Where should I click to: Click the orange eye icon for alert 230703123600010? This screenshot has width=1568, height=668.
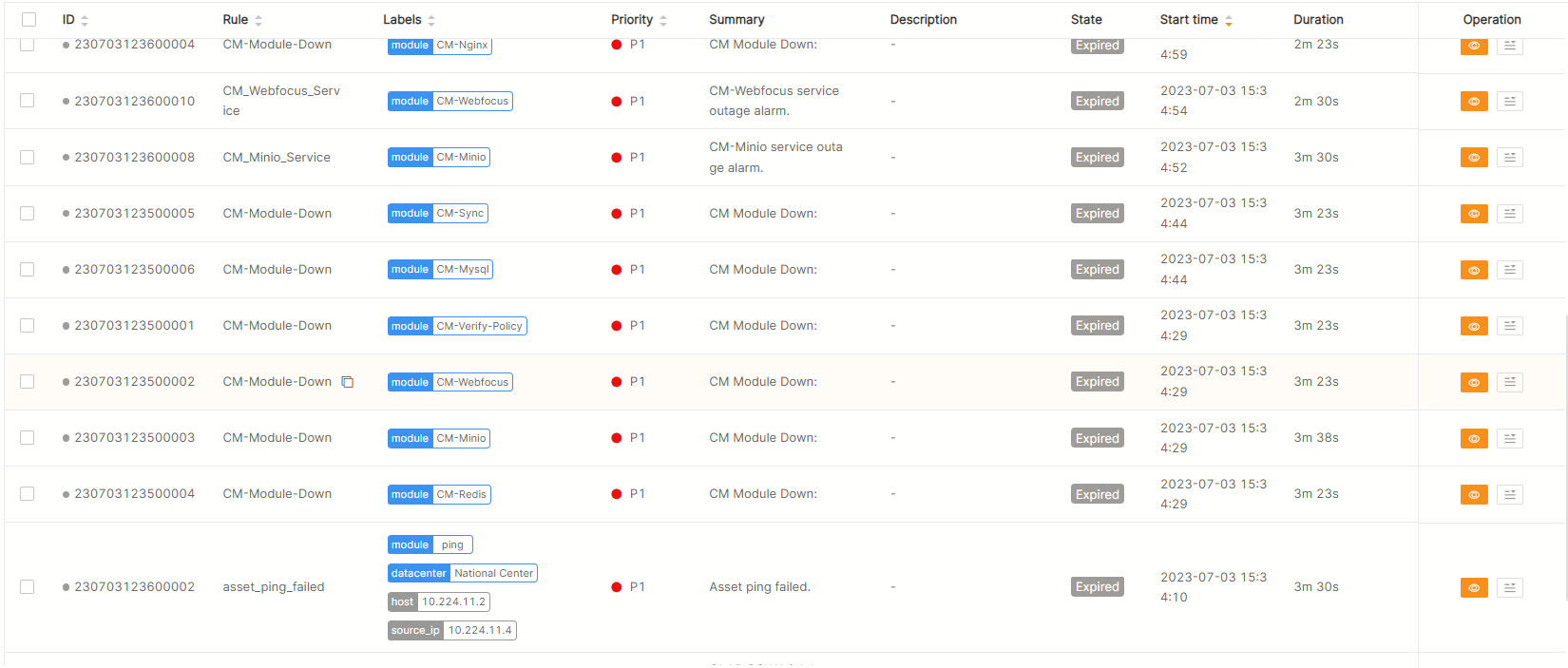coord(1473,102)
